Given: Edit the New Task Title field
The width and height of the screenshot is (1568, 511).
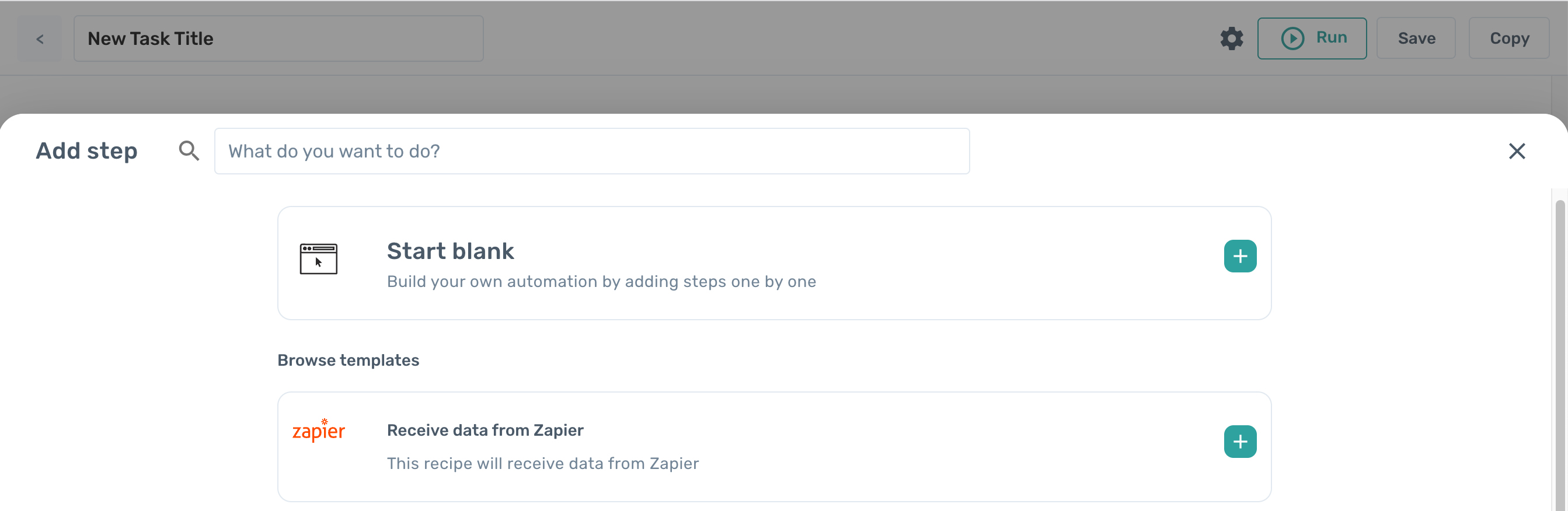Looking at the screenshot, I should click(x=278, y=38).
